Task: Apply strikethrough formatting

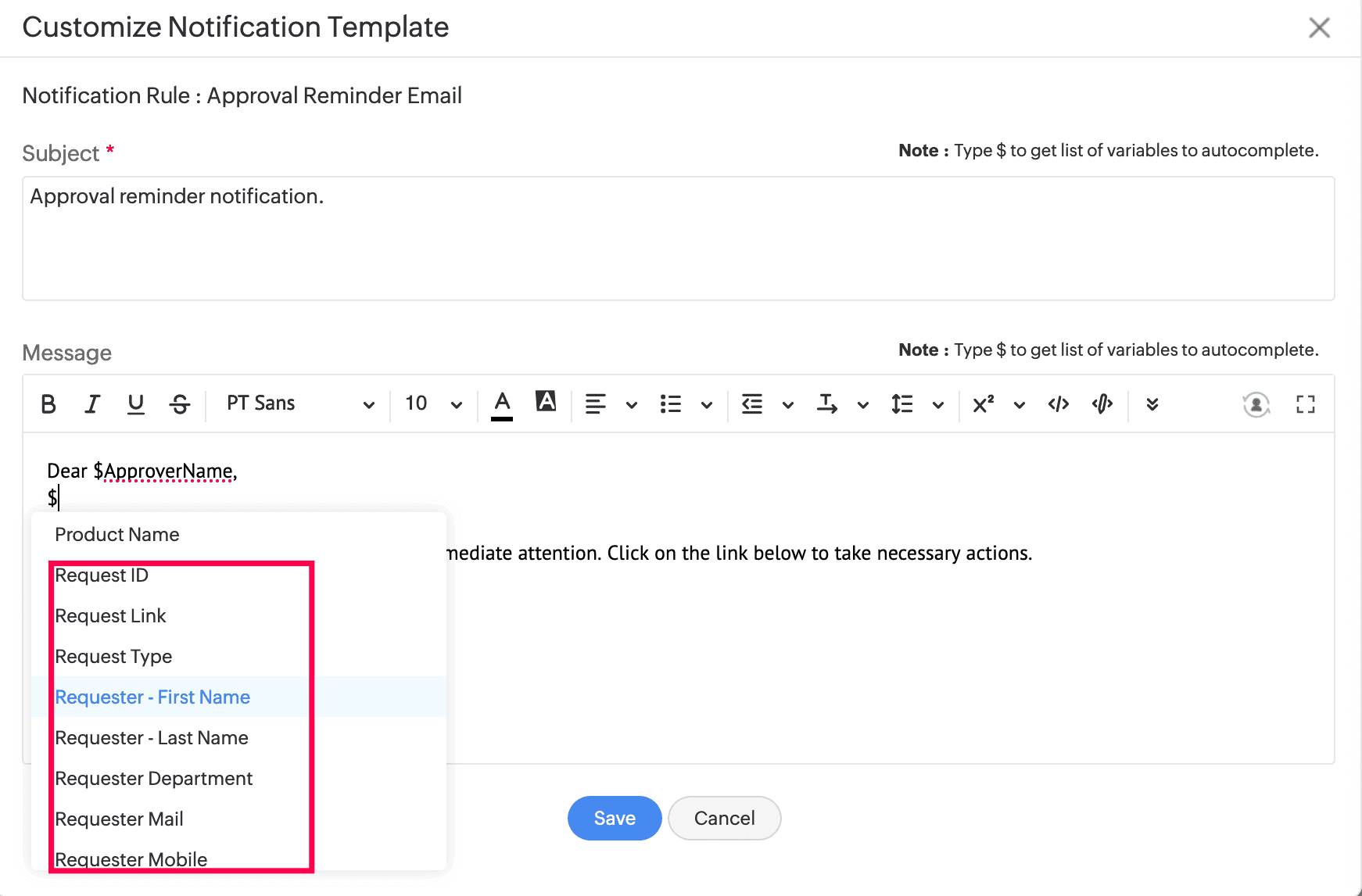Action: click(179, 404)
